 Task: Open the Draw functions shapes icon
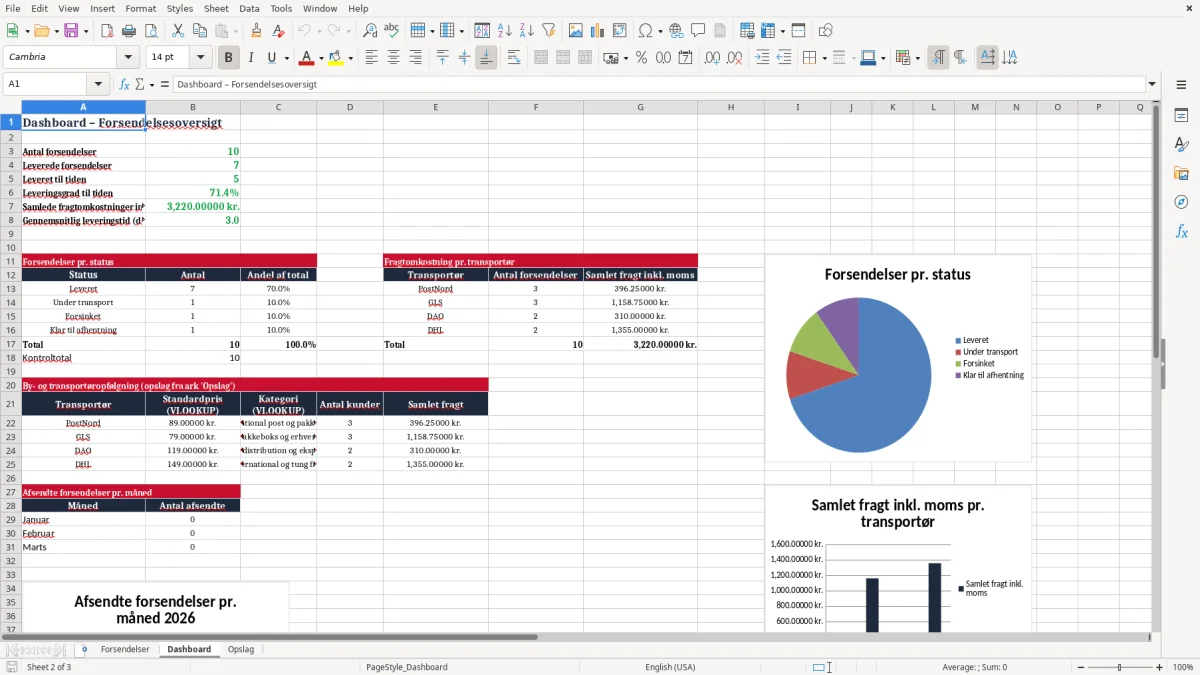click(x=826, y=31)
